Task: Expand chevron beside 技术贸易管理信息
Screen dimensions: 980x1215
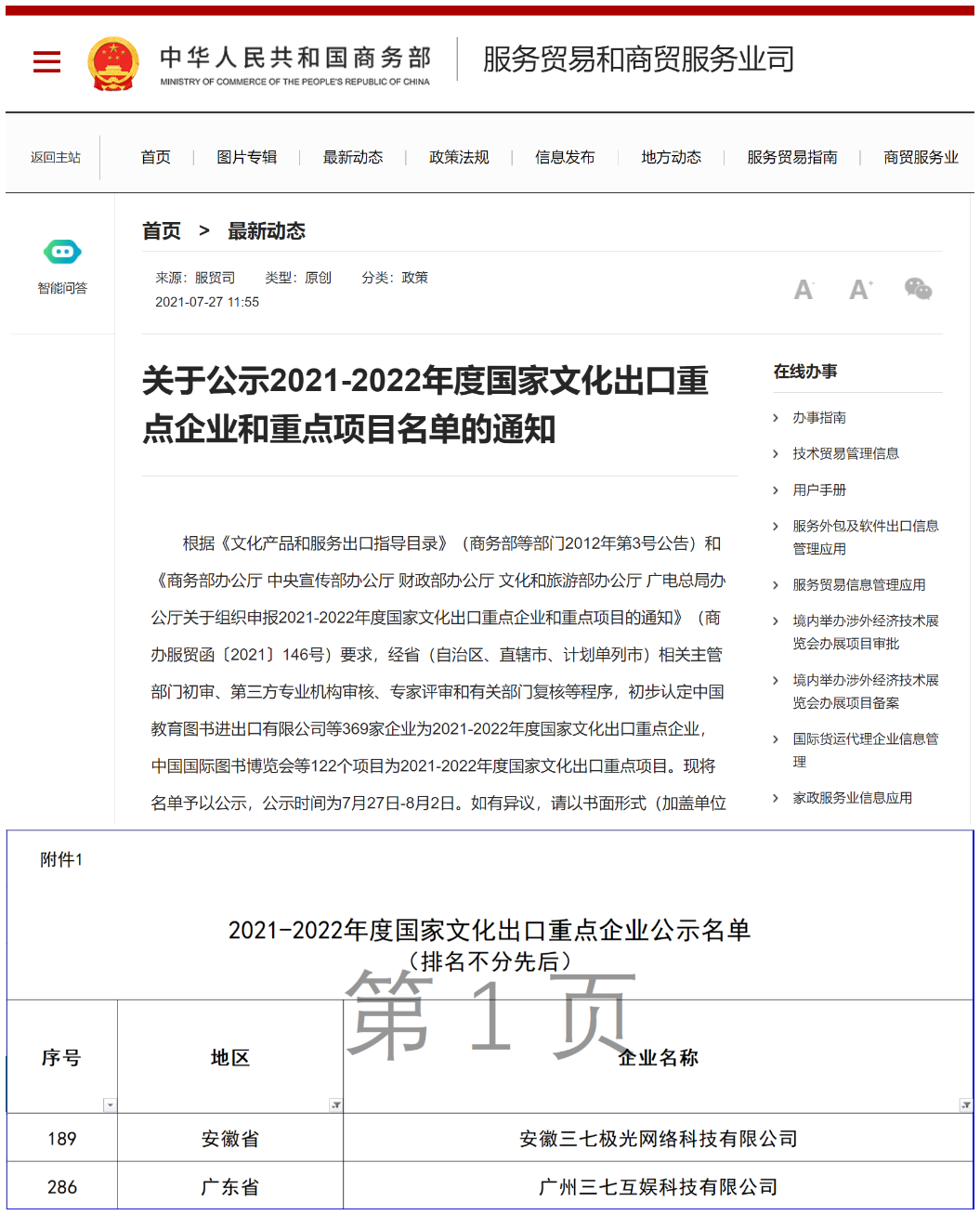Action: [x=776, y=454]
